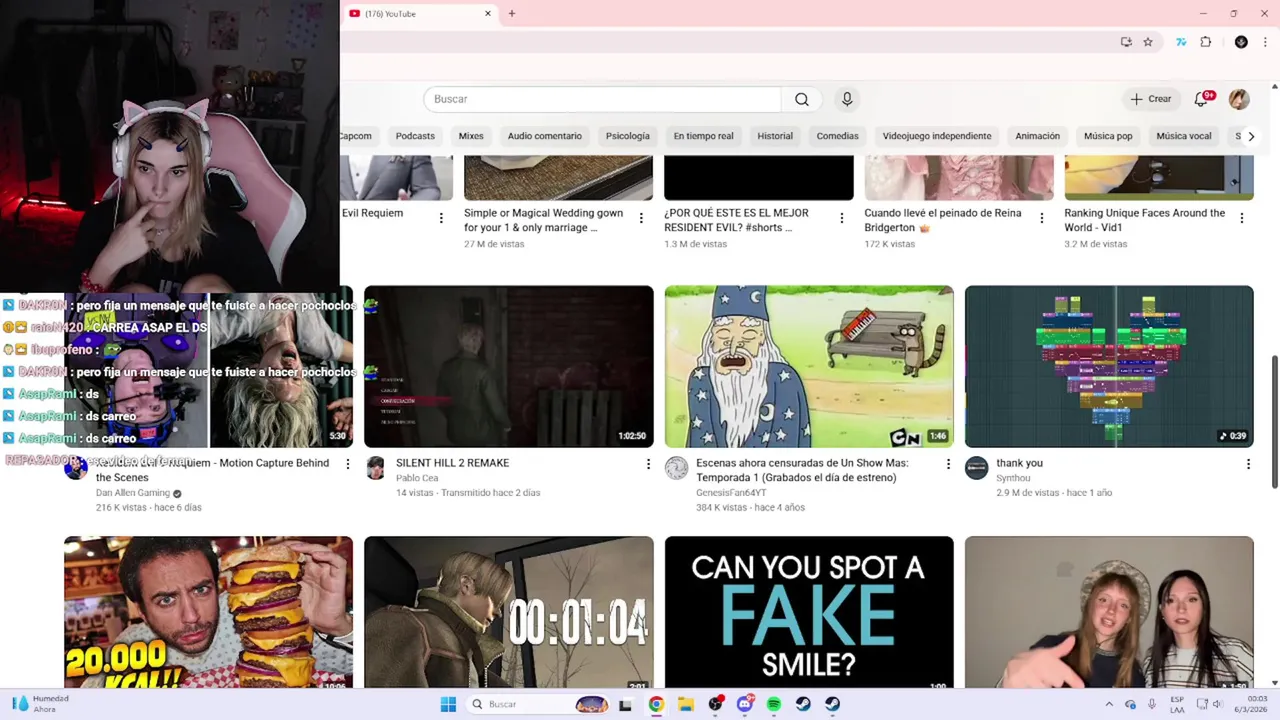
Task: Activate voice search microphone
Action: point(847,99)
